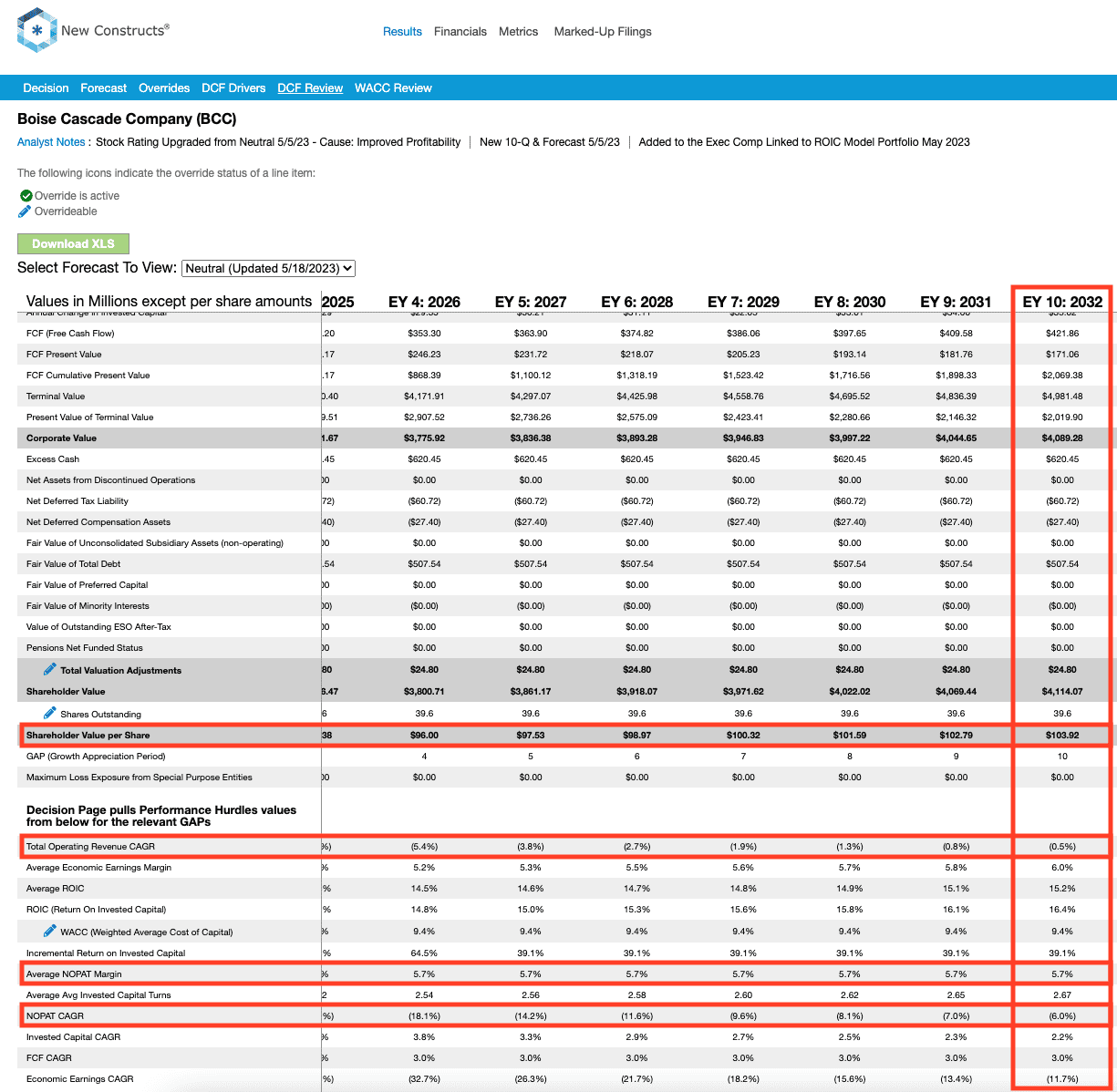Open 'New 10-Q & Forecast 5/5/23' note
The height and width of the screenshot is (1092, 1117).
pyautogui.click(x=550, y=142)
